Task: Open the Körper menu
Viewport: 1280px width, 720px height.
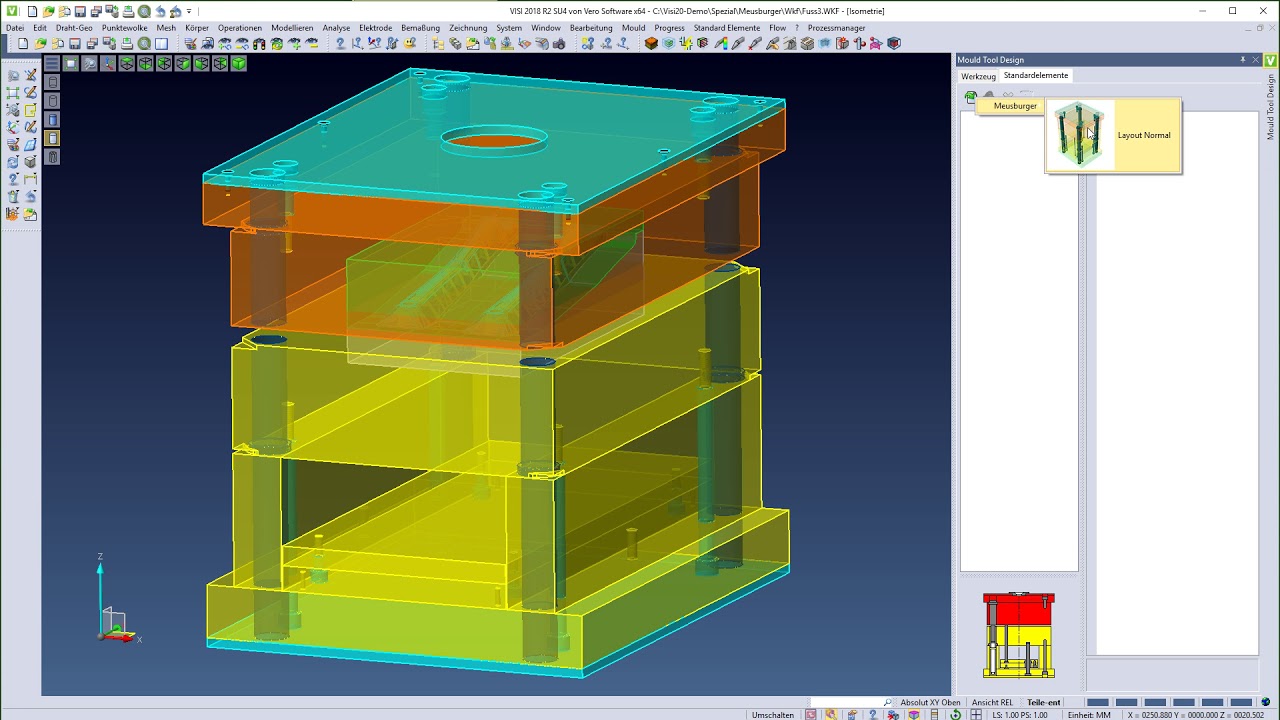Action: tap(197, 28)
